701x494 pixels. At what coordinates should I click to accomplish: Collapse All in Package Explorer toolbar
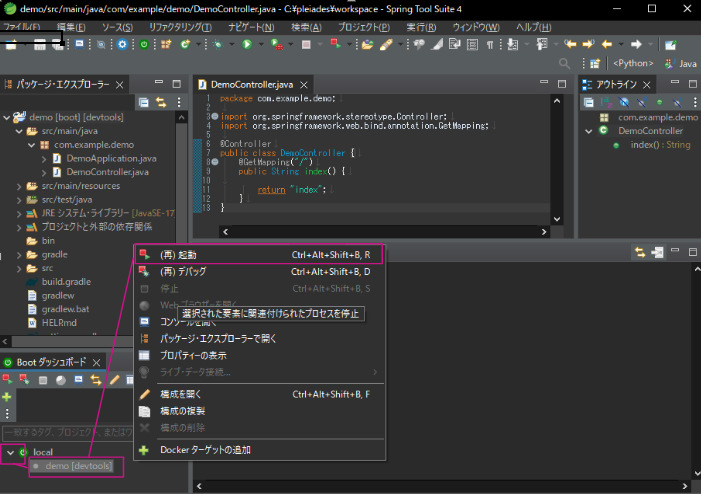(144, 102)
